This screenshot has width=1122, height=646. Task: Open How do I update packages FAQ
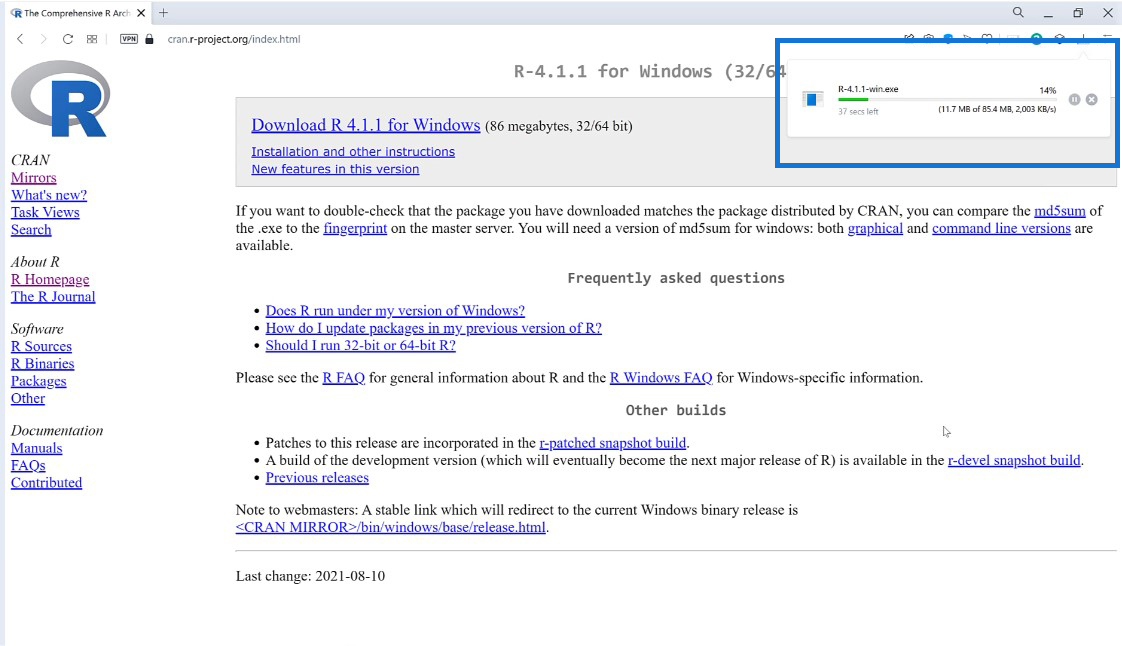pyautogui.click(x=434, y=328)
